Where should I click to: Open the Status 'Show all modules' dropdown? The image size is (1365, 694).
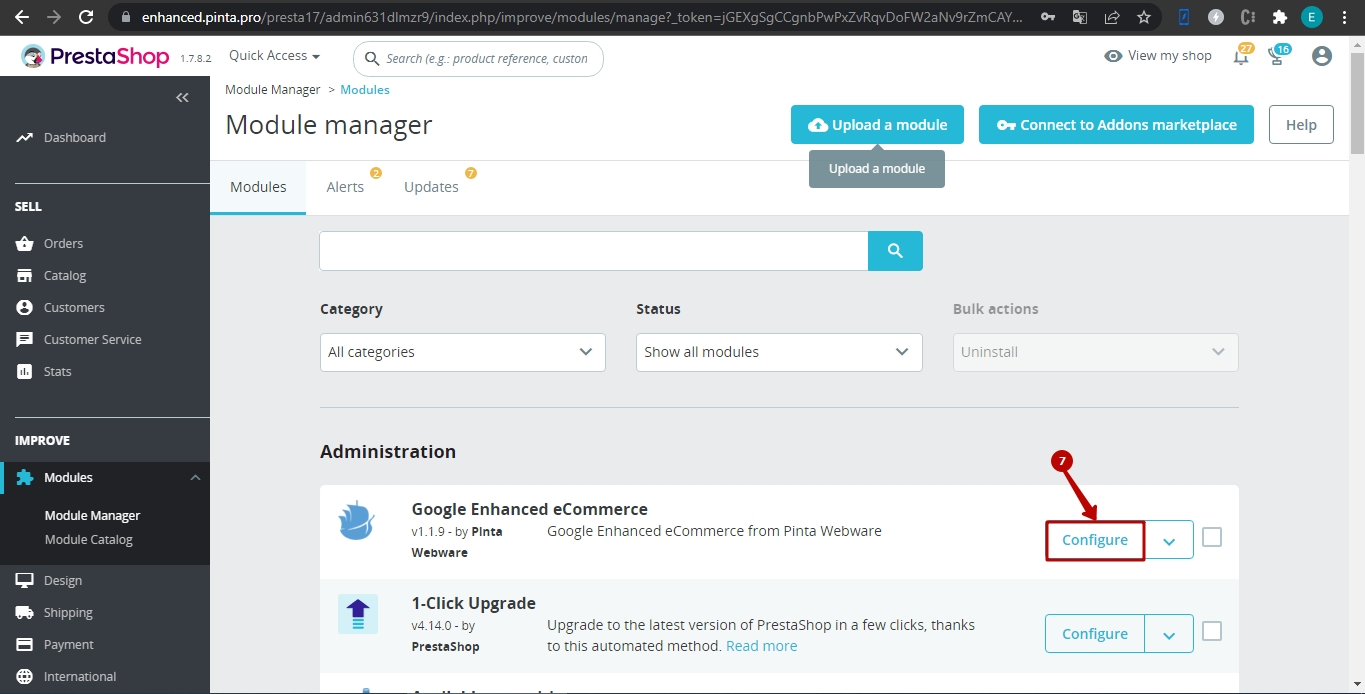(778, 352)
